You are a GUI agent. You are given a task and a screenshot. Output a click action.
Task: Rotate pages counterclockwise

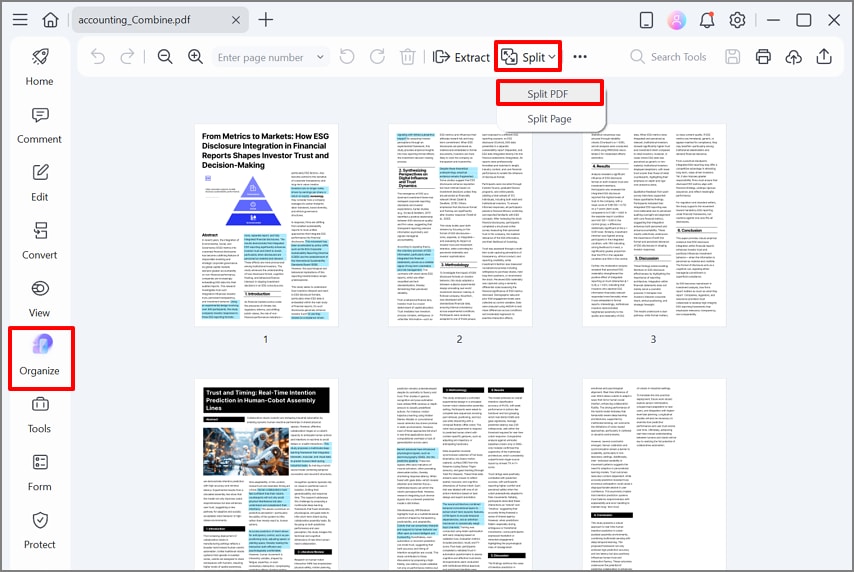tap(347, 57)
